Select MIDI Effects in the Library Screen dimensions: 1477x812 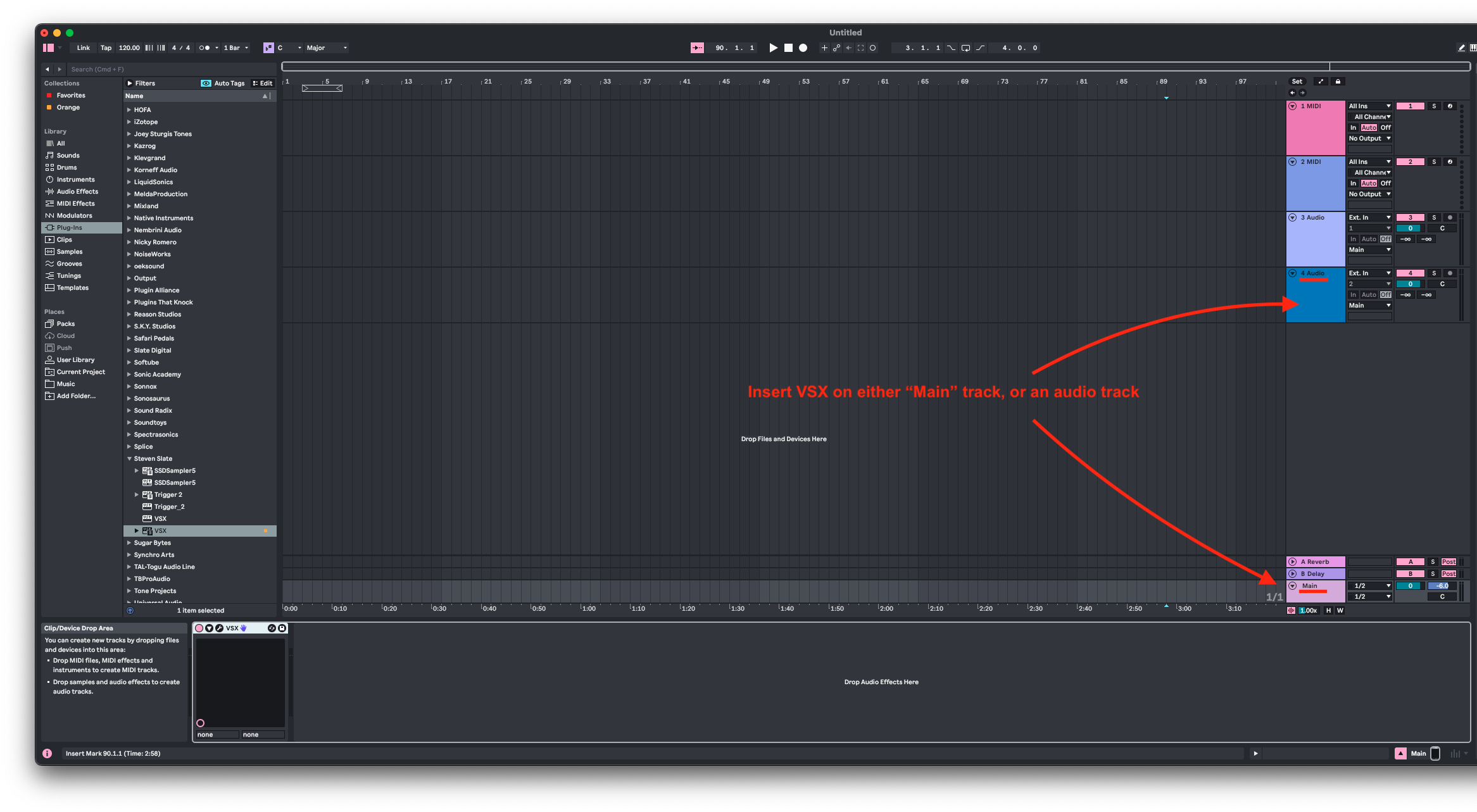75,204
